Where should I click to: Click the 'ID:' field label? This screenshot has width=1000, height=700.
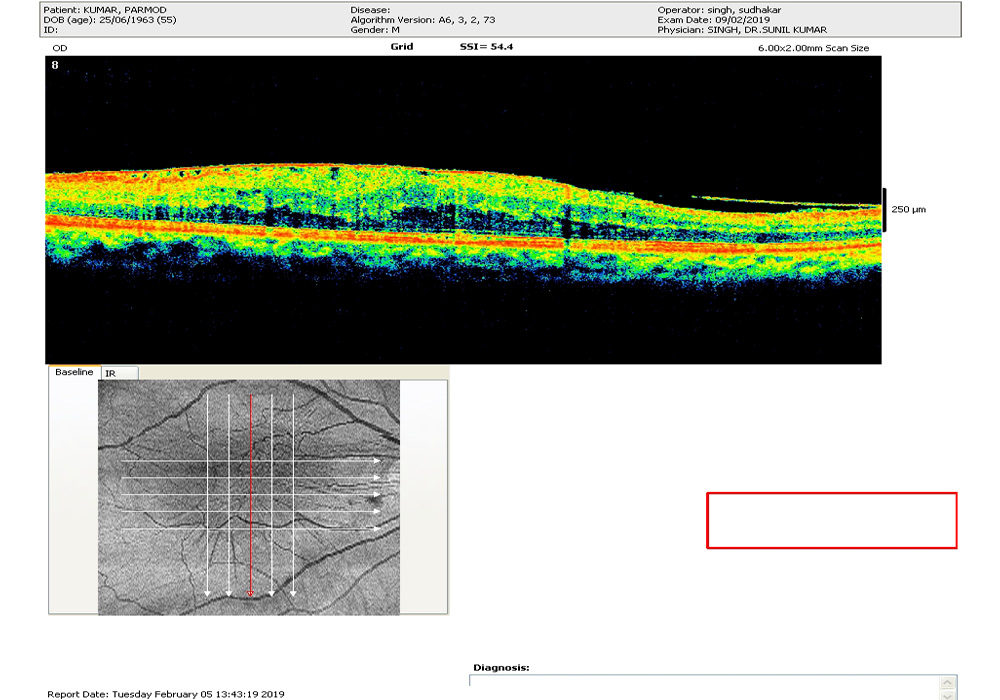[50, 30]
